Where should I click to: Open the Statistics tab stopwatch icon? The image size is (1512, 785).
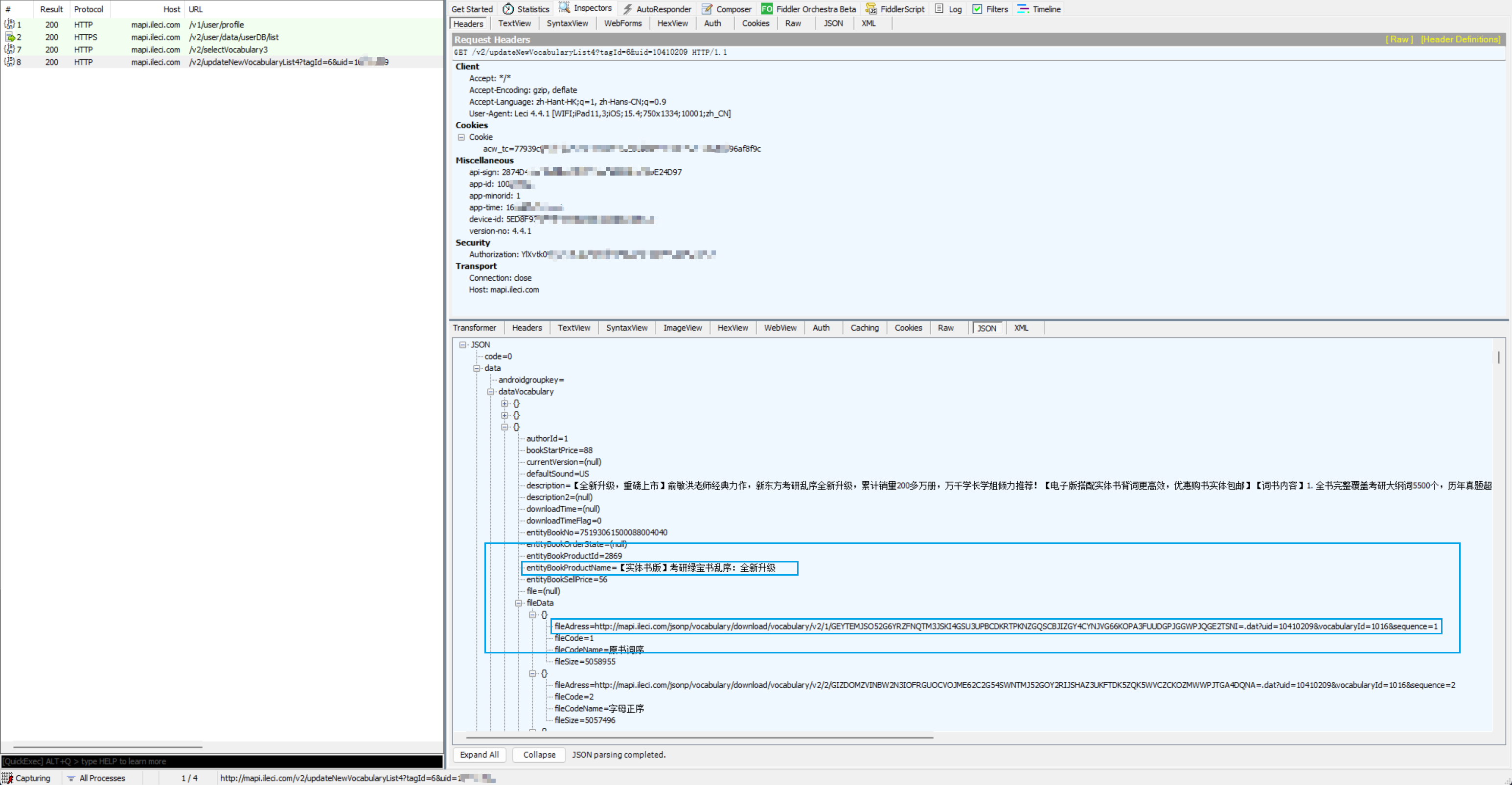coord(508,9)
